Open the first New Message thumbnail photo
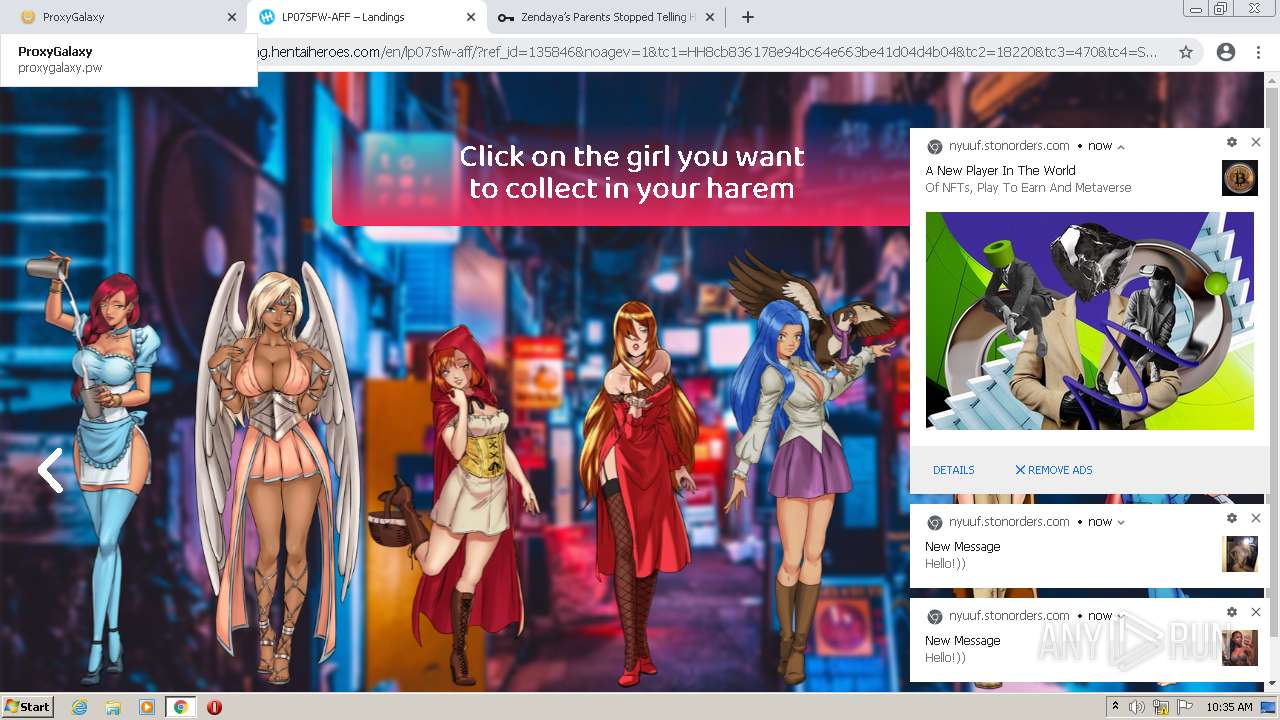The height and width of the screenshot is (720, 1280). 1240,554
